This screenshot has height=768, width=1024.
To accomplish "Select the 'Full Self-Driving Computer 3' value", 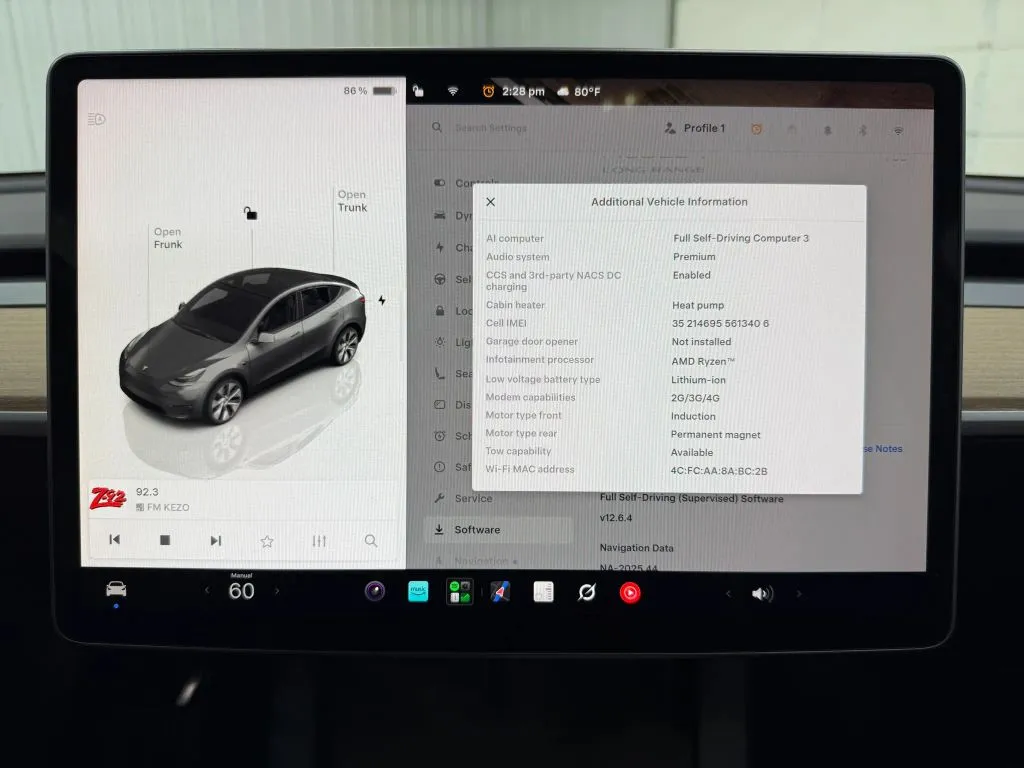I will (741, 238).
